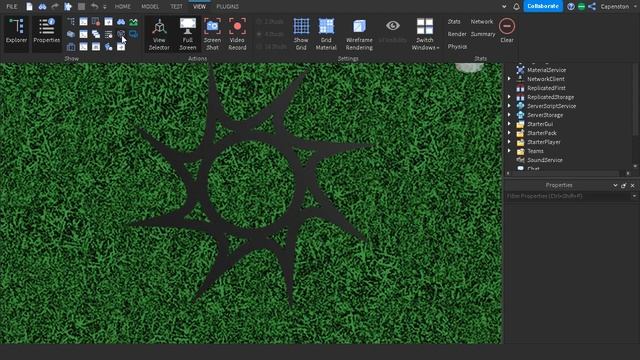The image size is (640, 360).
Task: Toggle Grid Material
Action: 326,34
